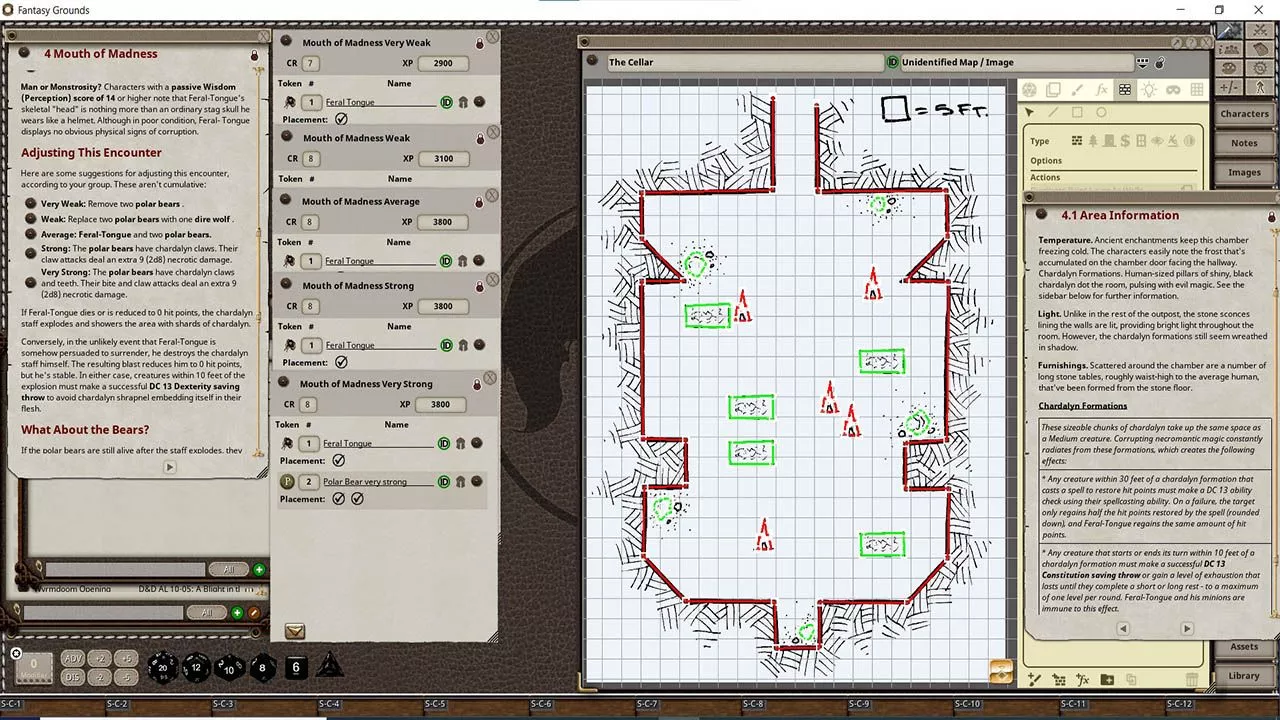Choose the paint brush tab in map toolbar
The width and height of the screenshot is (1280, 720).
click(1077, 90)
